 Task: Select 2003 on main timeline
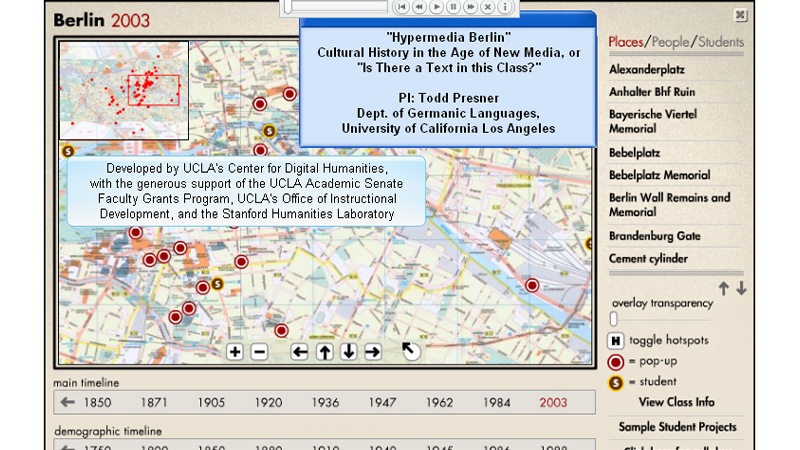click(x=554, y=403)
